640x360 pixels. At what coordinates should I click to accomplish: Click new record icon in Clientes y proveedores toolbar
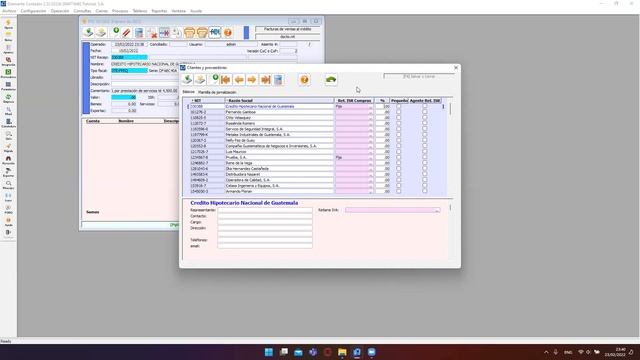(213, 80)
